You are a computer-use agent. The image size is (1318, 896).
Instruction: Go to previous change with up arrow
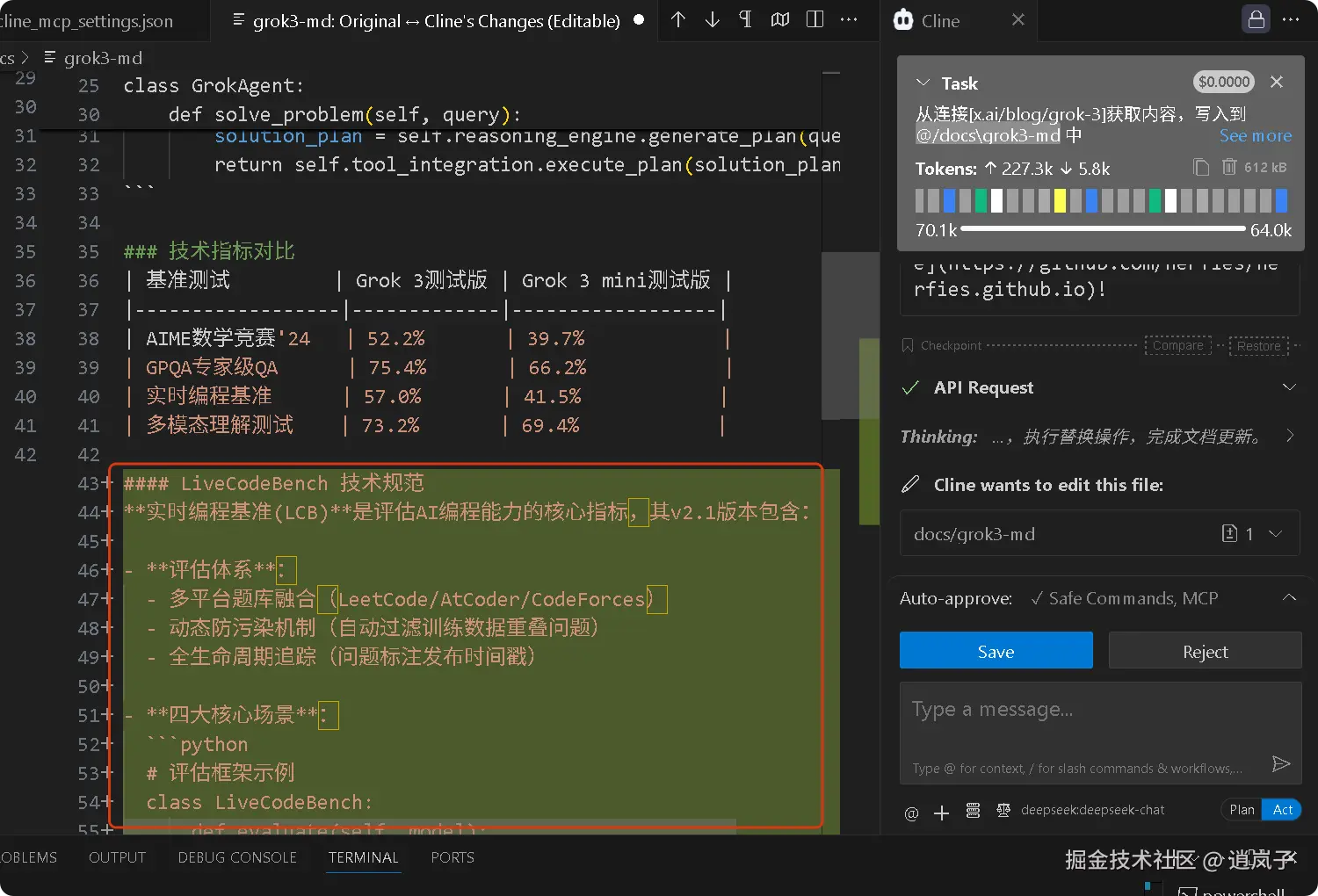coord(677,19)
